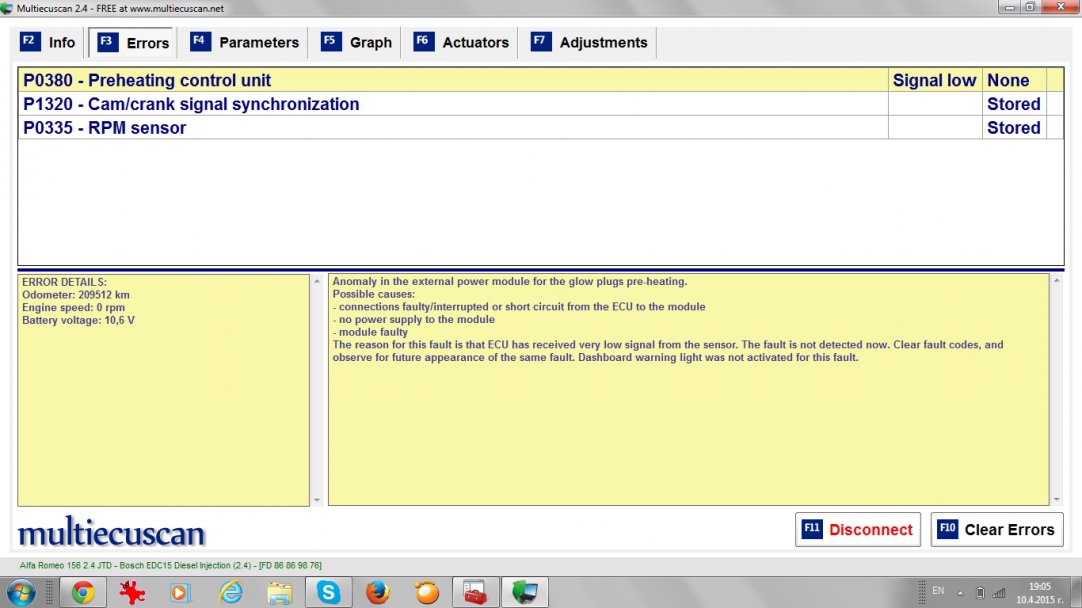Go to the Actuators tab

click(x=462, y=43)
